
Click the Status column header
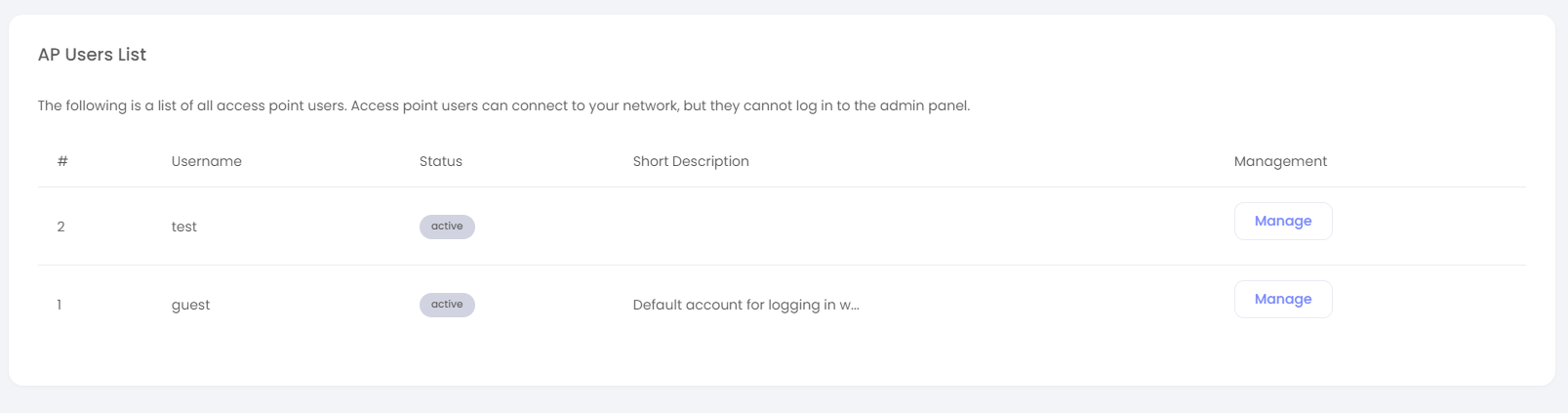(x=440, y=161)
